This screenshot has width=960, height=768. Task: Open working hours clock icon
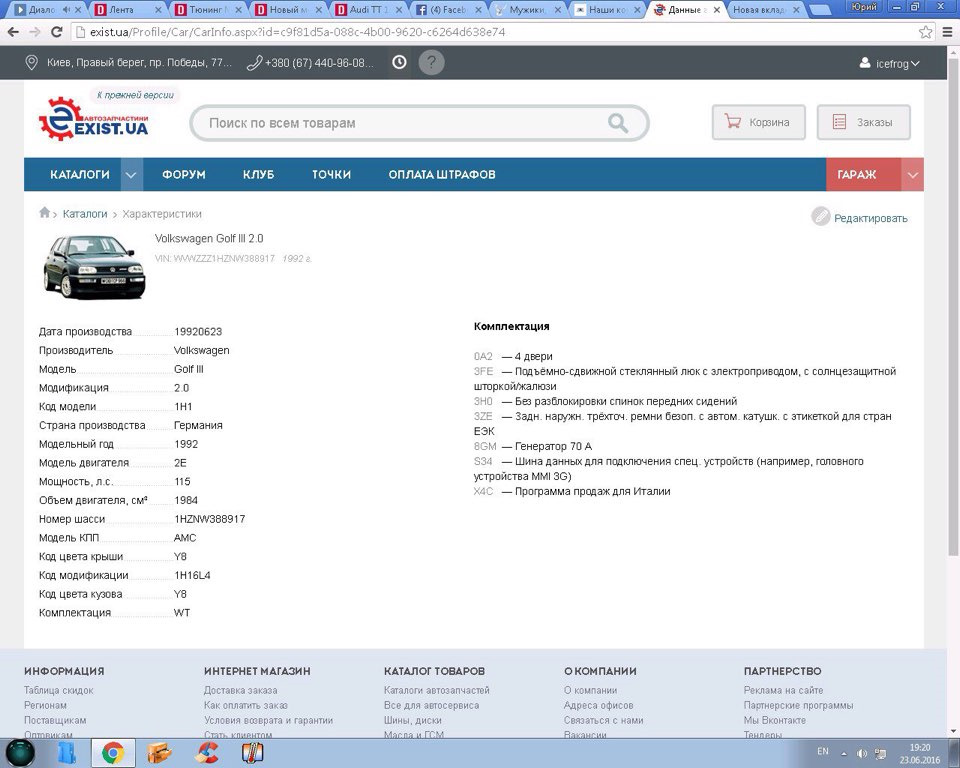click(399, 62)
